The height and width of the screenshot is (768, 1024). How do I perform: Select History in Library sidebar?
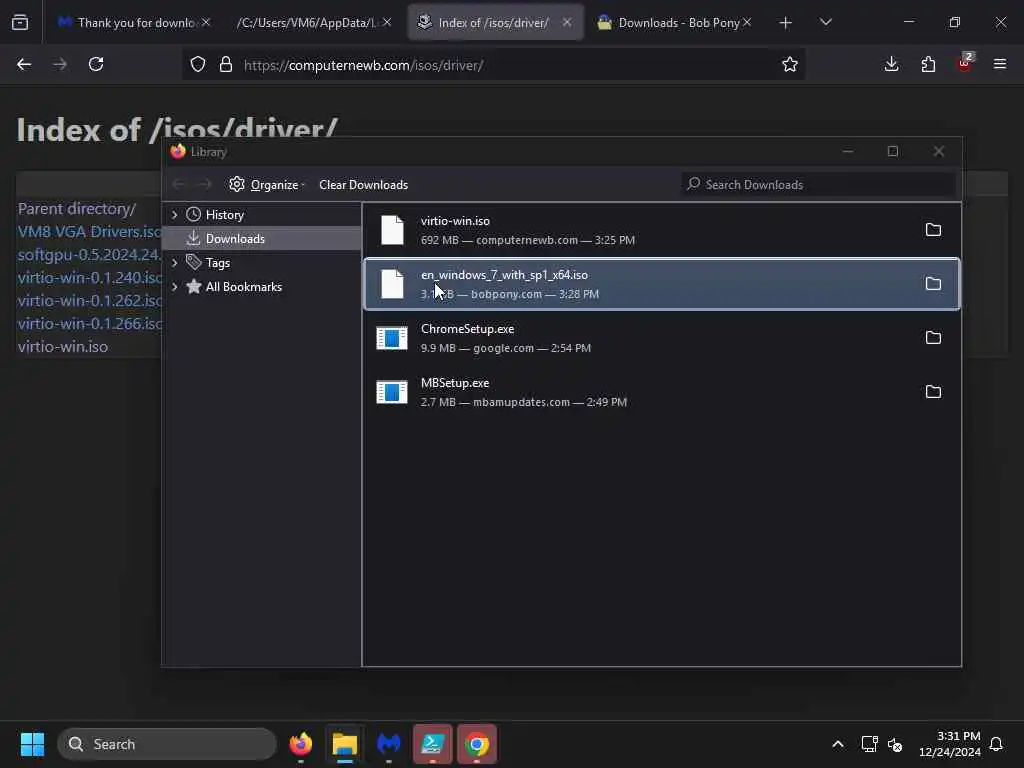pyautogui.click(x=225, y=215)
